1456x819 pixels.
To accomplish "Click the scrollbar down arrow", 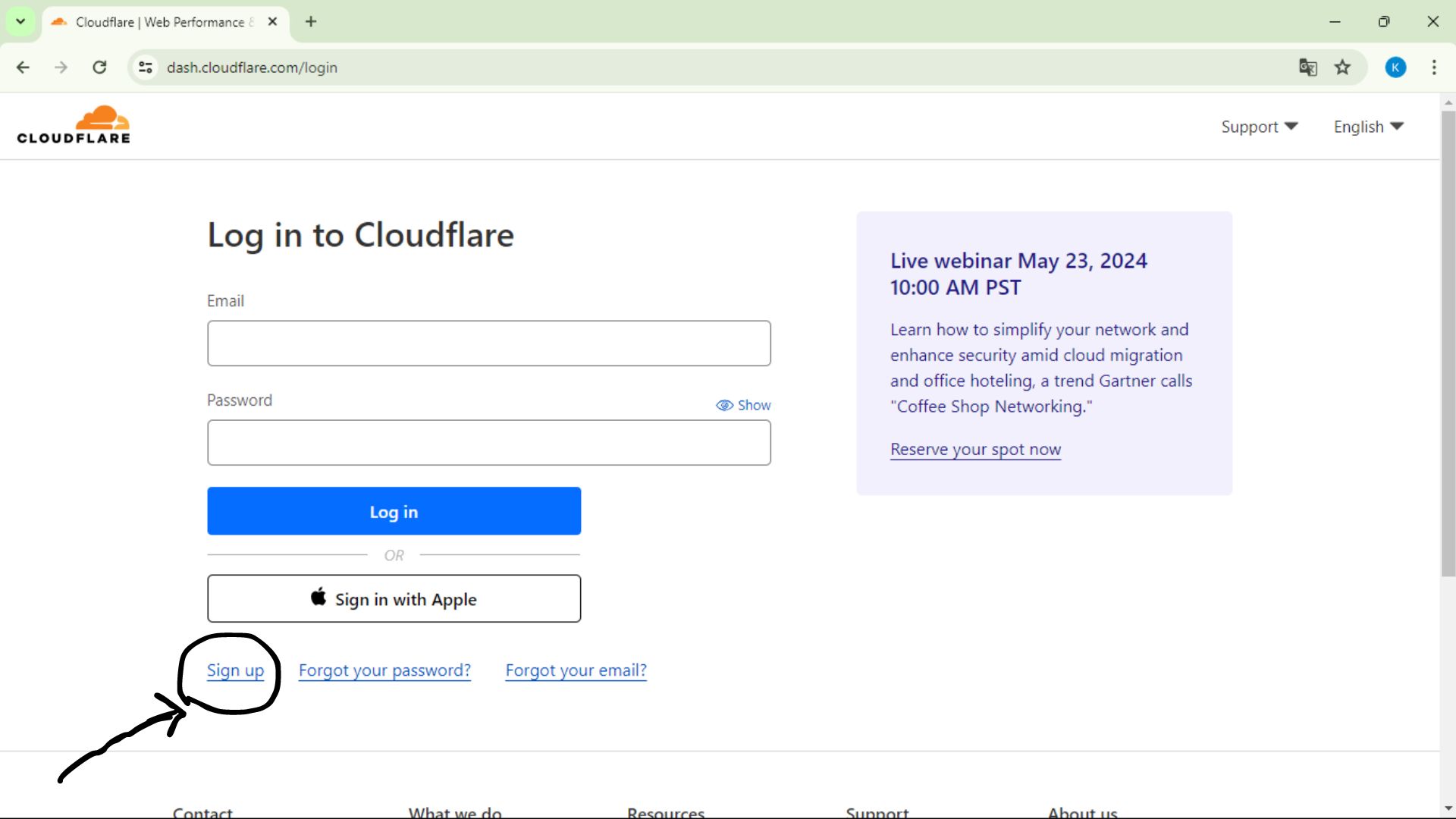I will pos(1448,808).
